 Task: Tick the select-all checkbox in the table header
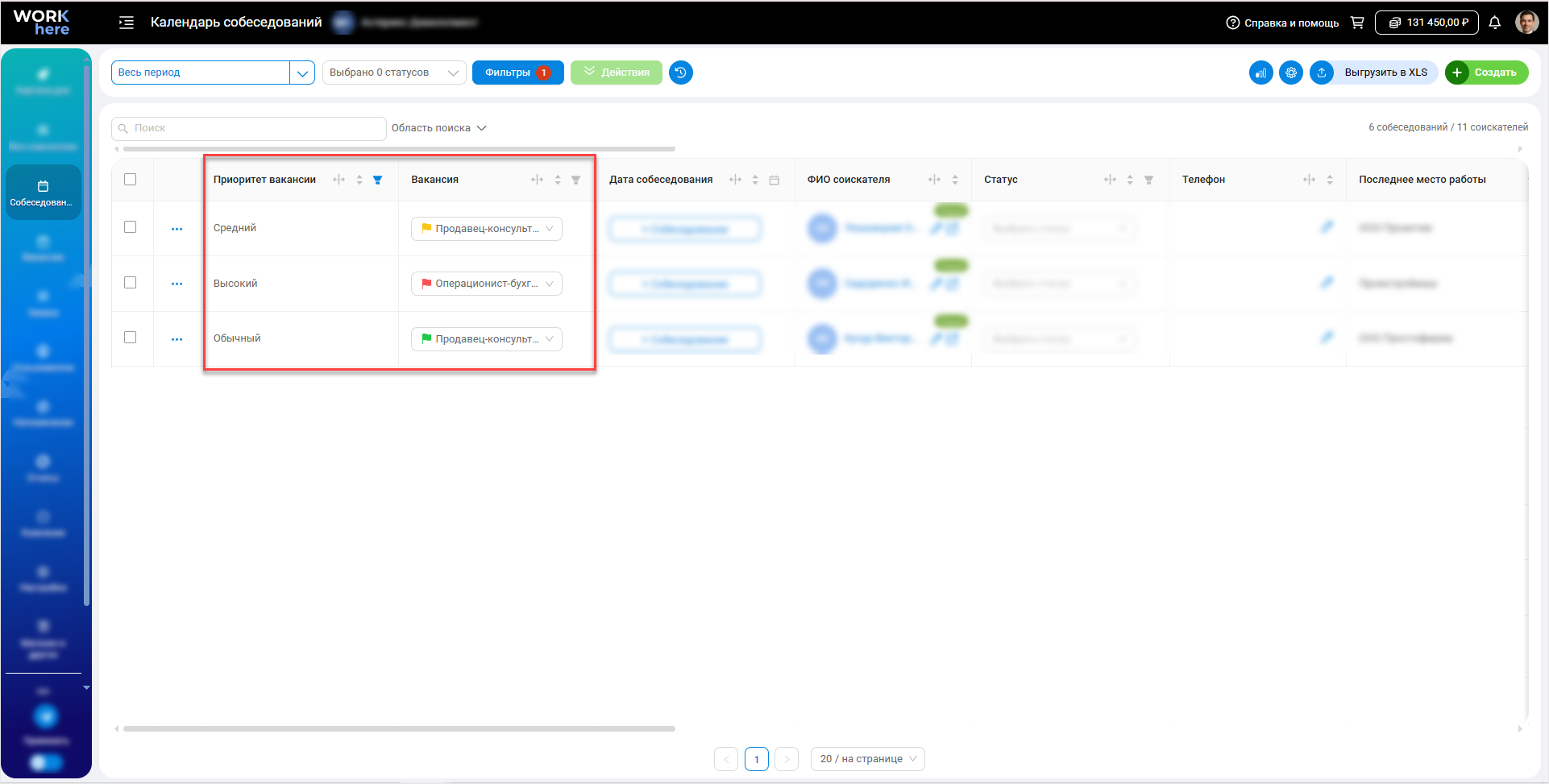[x=131, y=179]
